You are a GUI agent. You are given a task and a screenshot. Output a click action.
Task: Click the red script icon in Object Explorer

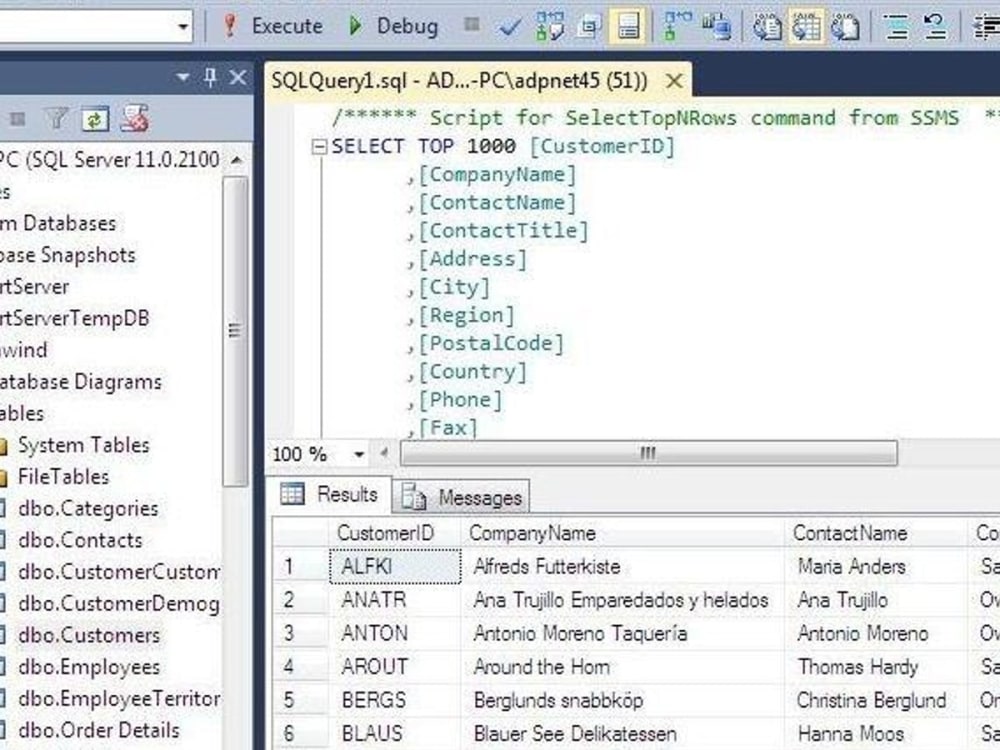click(135, 119)
